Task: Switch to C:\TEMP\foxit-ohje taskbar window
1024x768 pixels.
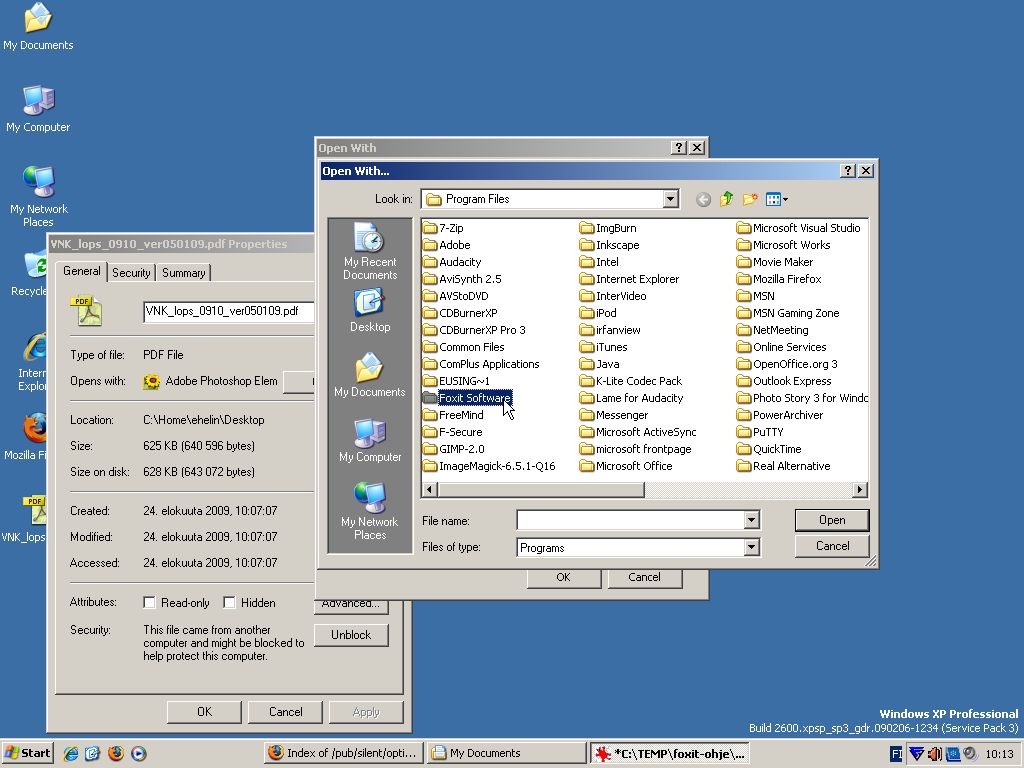Action: coord(670,753)
